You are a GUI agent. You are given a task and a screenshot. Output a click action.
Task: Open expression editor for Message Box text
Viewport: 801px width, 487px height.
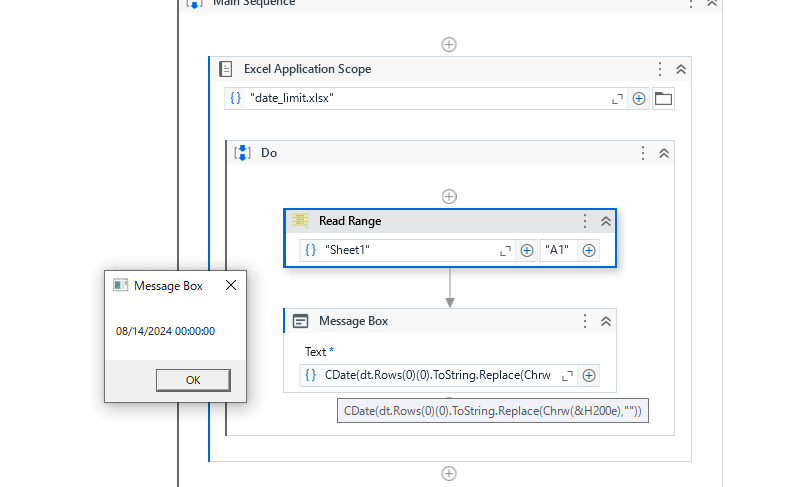(x=567, y=376)
